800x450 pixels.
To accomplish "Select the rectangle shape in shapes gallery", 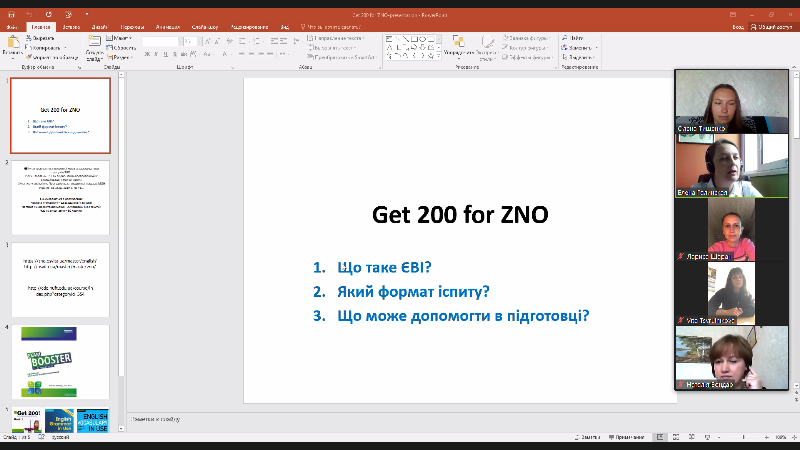I will (414, 39).
